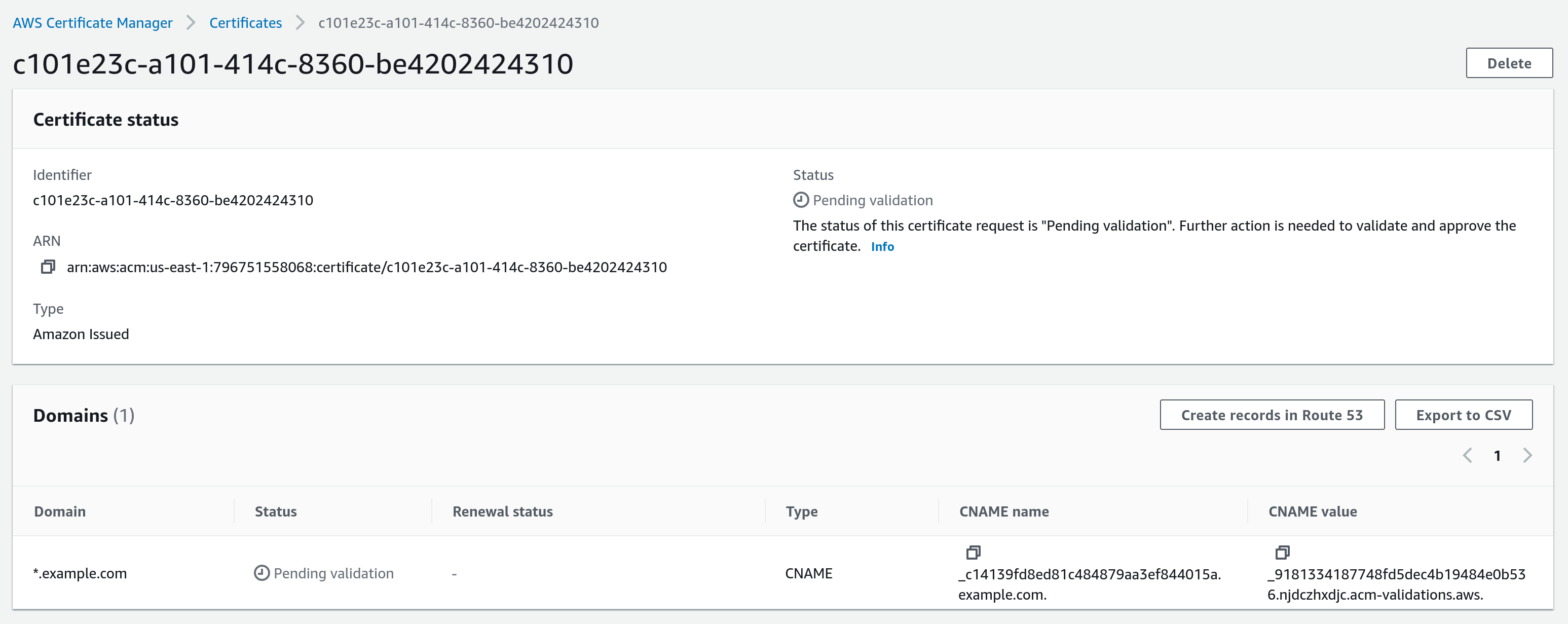Select the *.example.com domain row
The image size is (1568, 624).
tap(81, 573)
